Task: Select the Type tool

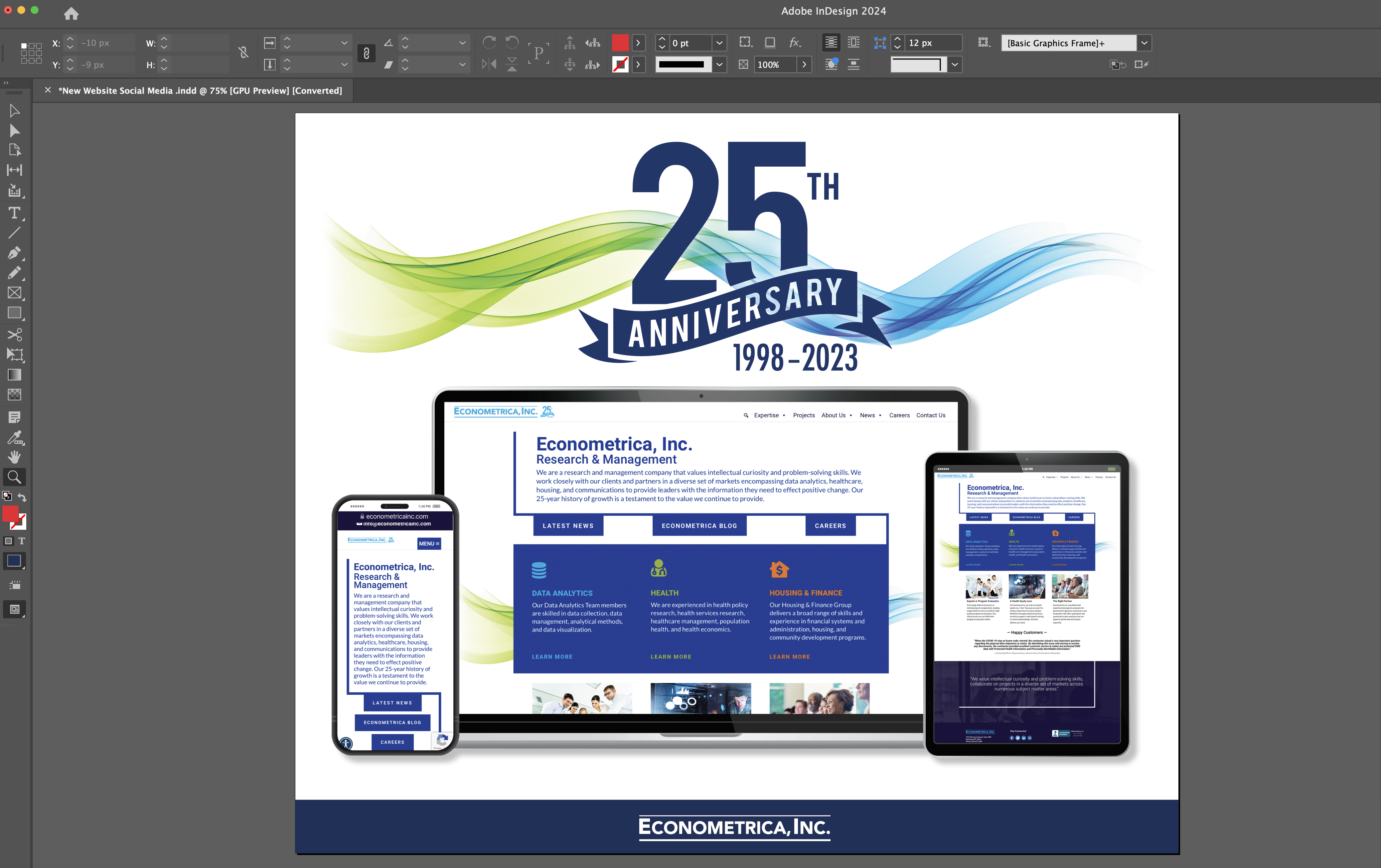Action: click(x=15, y=213)
